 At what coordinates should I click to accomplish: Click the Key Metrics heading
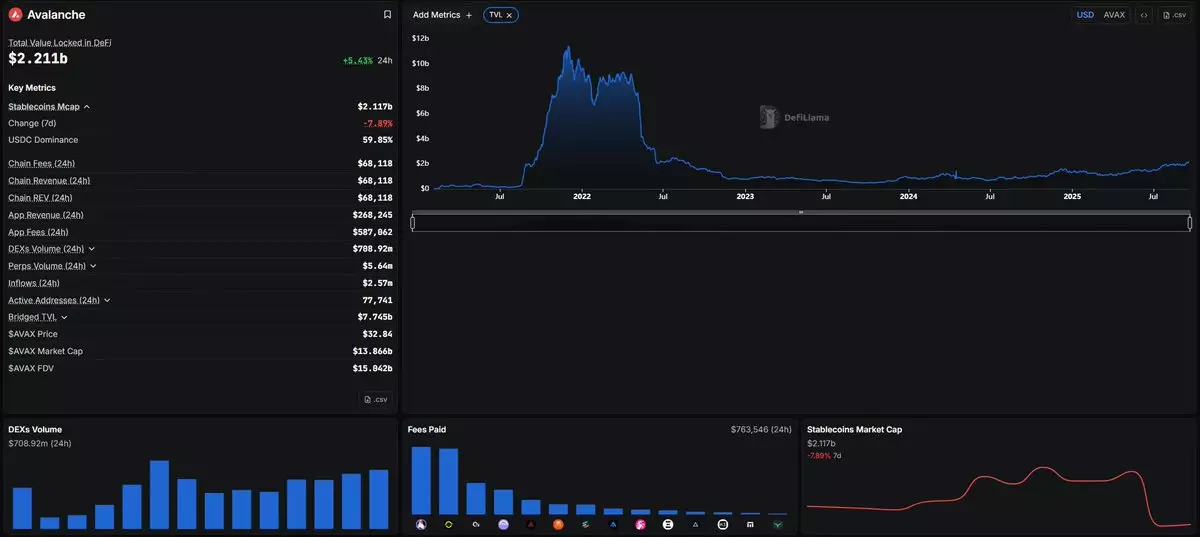pos(32,88)
